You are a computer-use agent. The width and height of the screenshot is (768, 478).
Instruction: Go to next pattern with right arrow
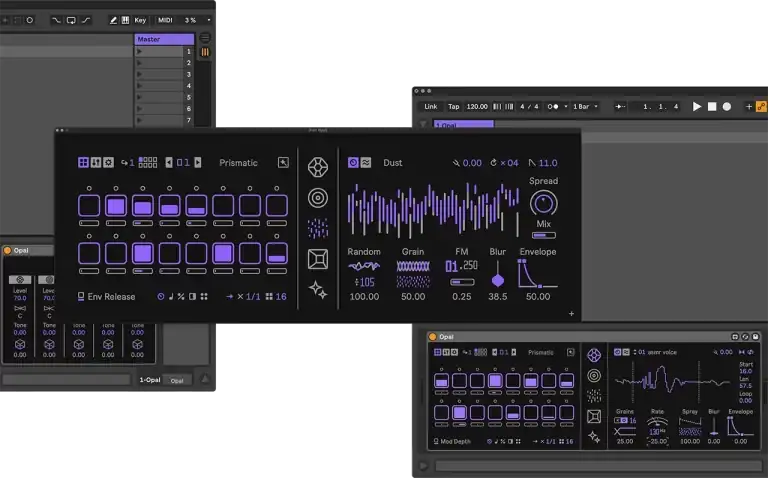pyautogui.click(x=198, y=162)
